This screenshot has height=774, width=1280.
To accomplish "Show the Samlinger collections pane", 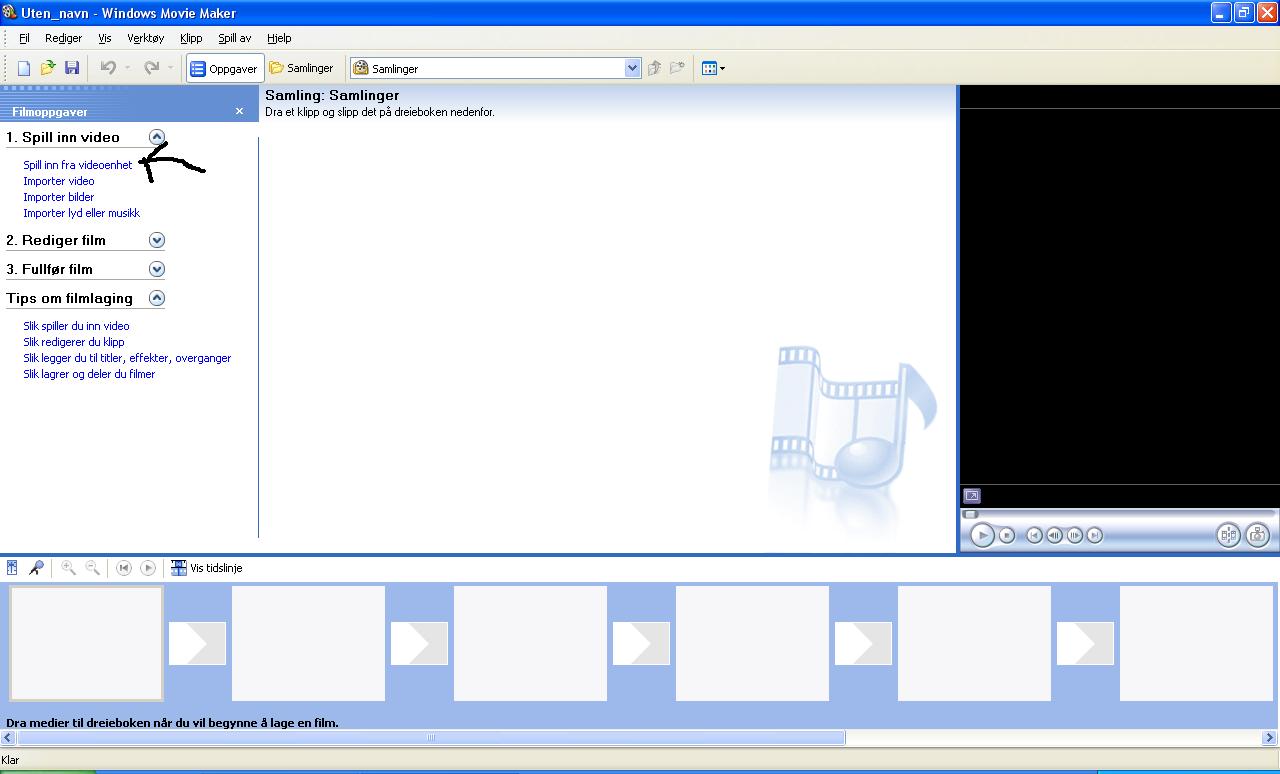I will (301, 68).
